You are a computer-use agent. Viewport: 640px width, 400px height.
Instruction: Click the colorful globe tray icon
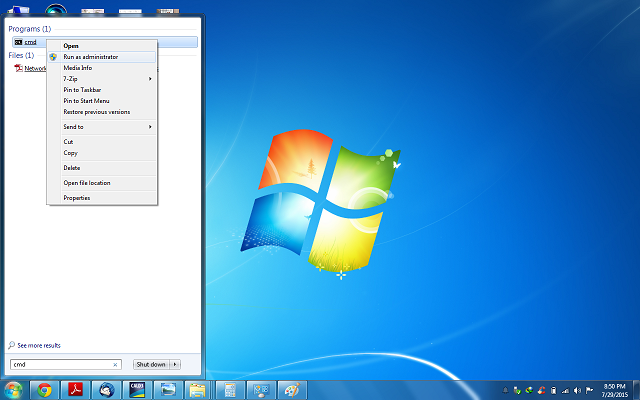[529, 390]
